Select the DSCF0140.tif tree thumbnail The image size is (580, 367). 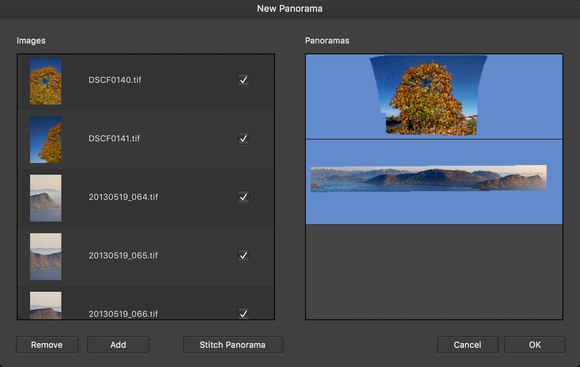pyautogui.click(x=45, y=81)
